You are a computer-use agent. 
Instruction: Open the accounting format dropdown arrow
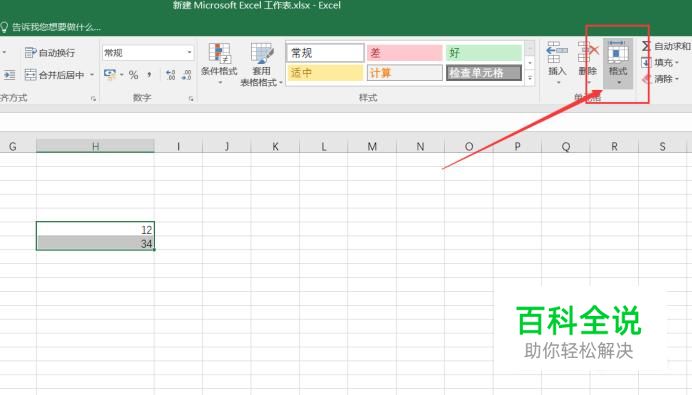pos(121,75)
